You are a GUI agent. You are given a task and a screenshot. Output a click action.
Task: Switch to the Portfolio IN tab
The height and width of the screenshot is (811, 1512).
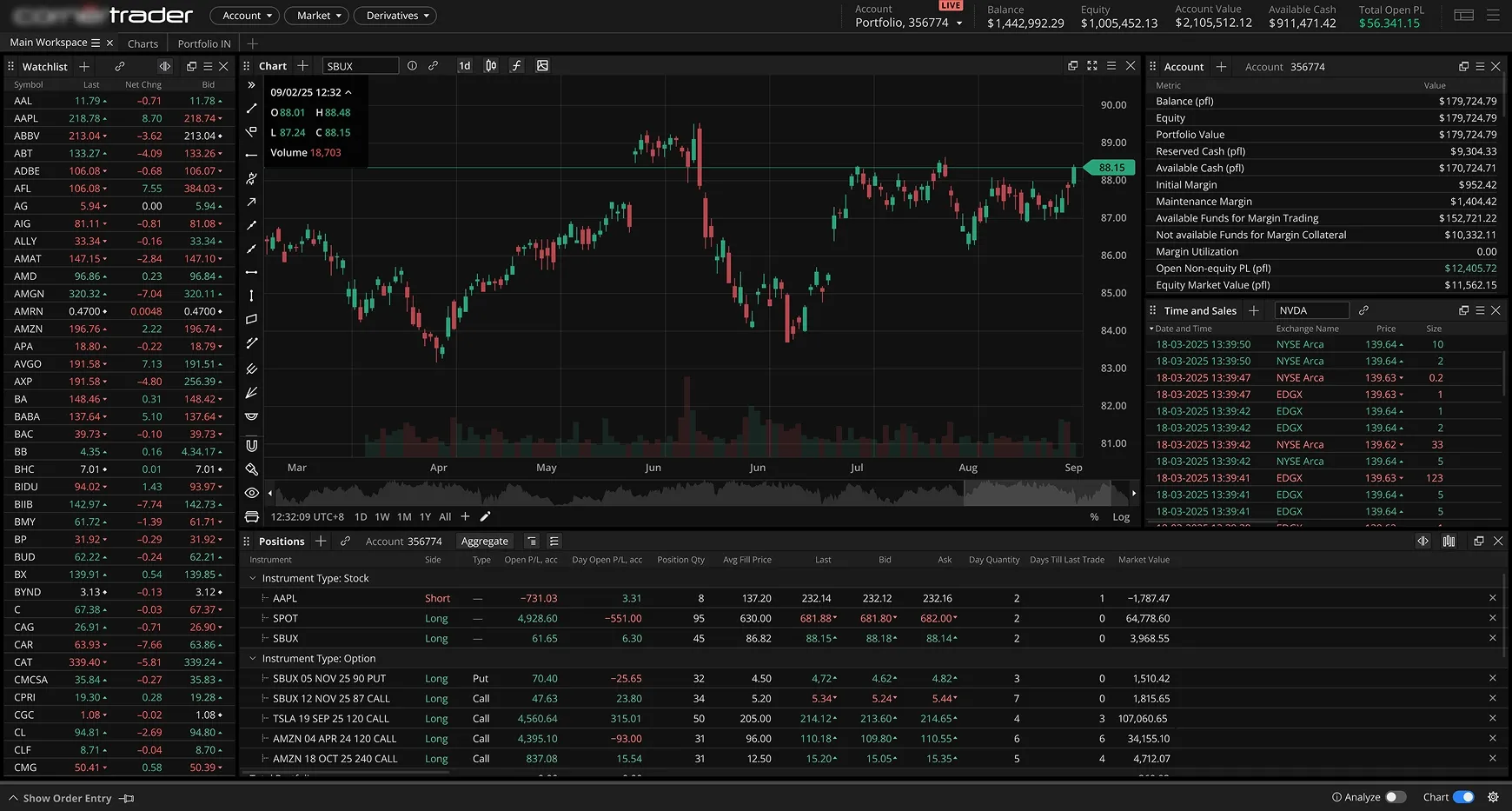coord(202,43)
